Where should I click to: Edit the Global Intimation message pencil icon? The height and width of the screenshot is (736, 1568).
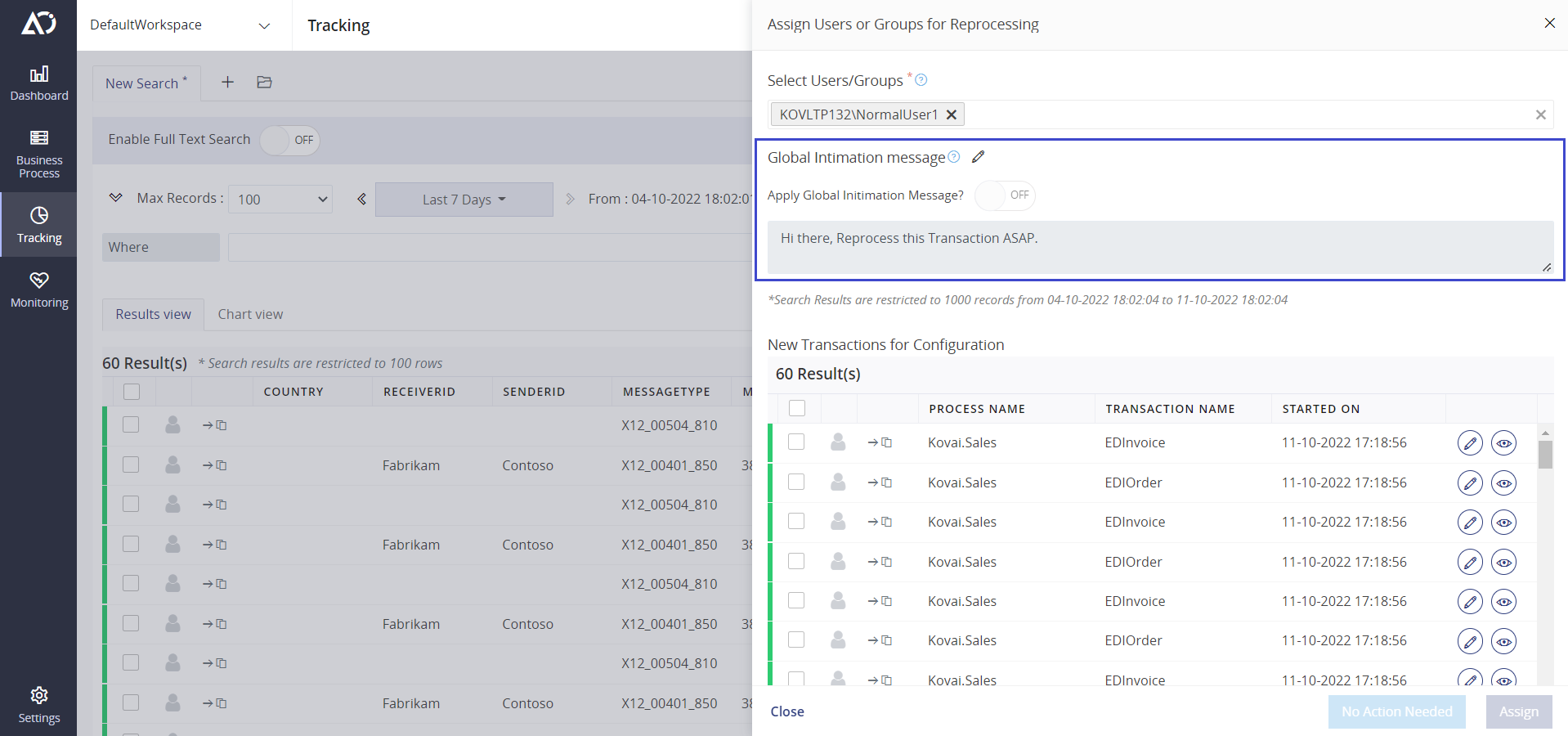point(978,156)
